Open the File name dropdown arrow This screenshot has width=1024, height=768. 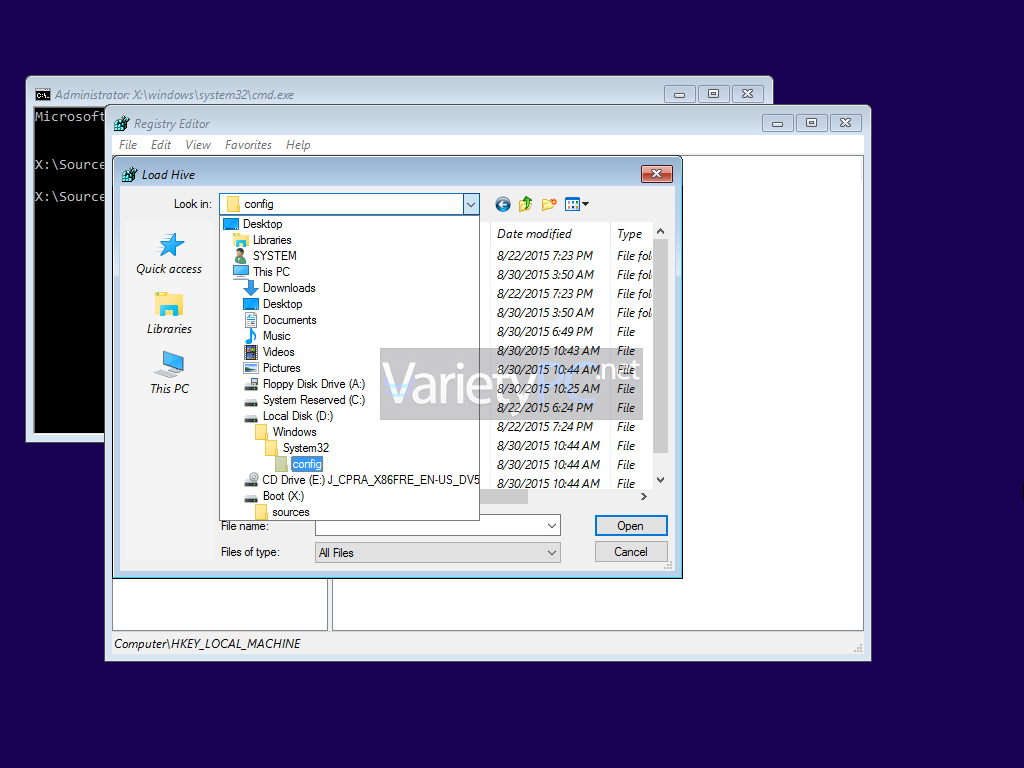click(x=552, y=525)
